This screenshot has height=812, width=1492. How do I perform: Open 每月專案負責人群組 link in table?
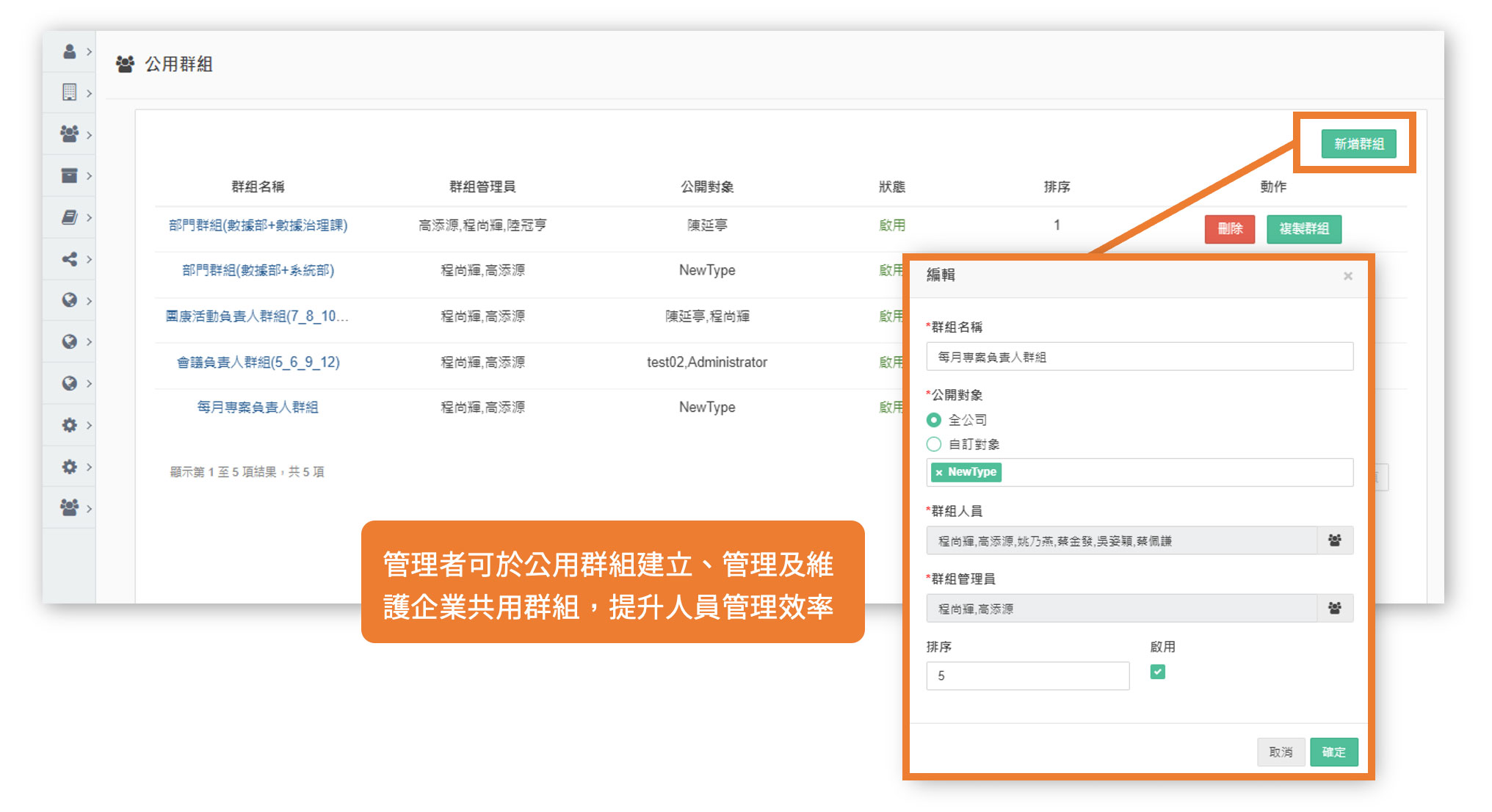tap(258, 407)
